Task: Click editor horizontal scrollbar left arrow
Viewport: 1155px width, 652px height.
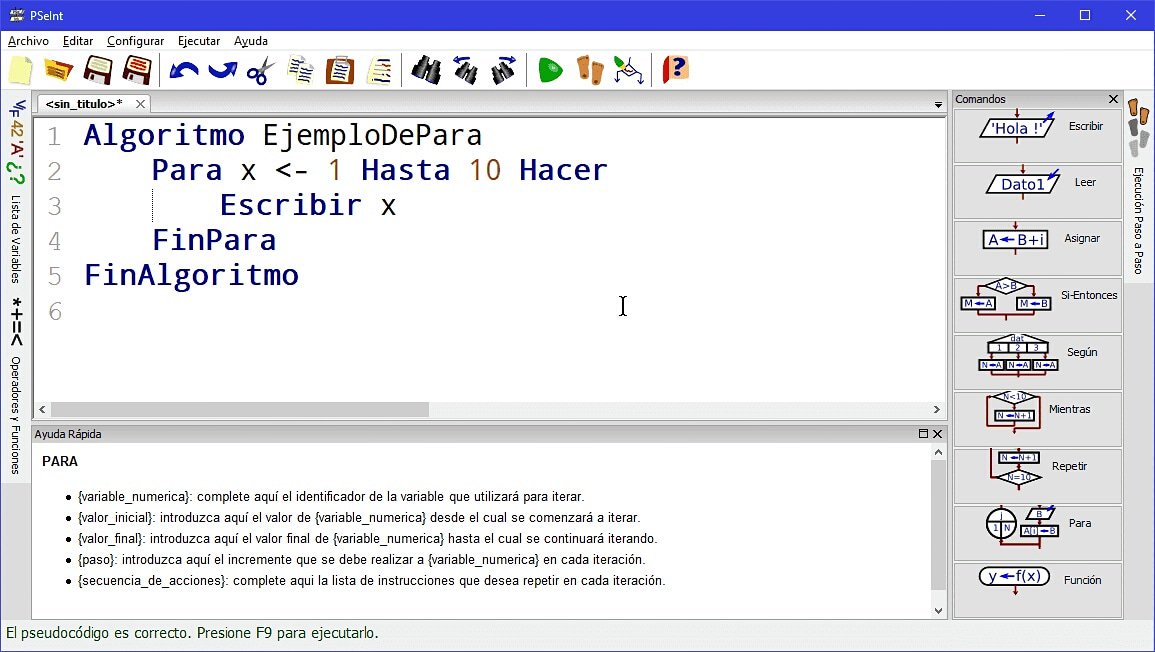Action: click(x=42, y=409)
